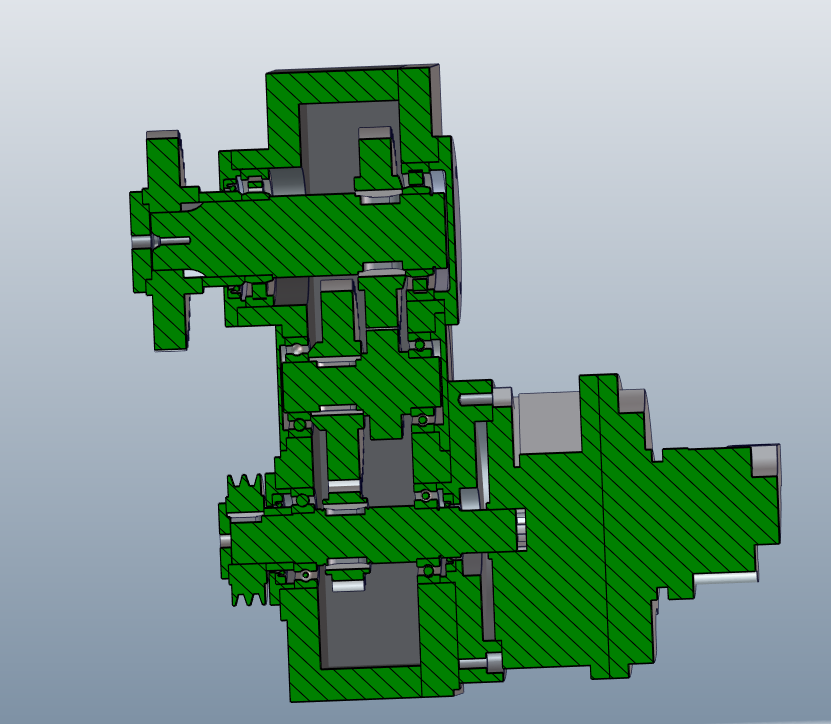Image resolution: width=831 pixels, height=724 pixels.
Task: Select the toothed right end of bottom shaft
Action: pos(521,529)
